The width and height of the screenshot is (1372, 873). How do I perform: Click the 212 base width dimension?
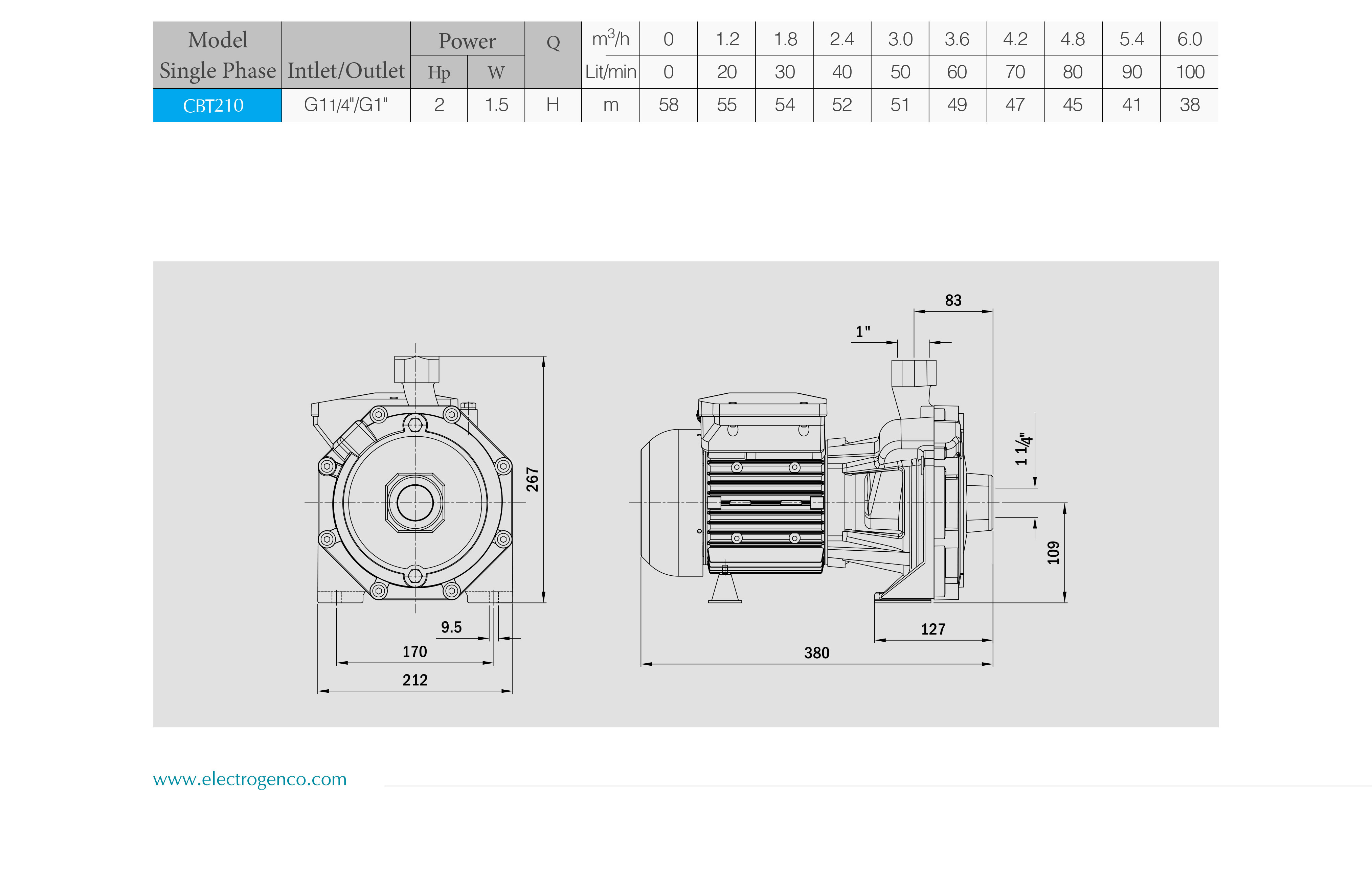pyautogui.click(x=414, y=680)
